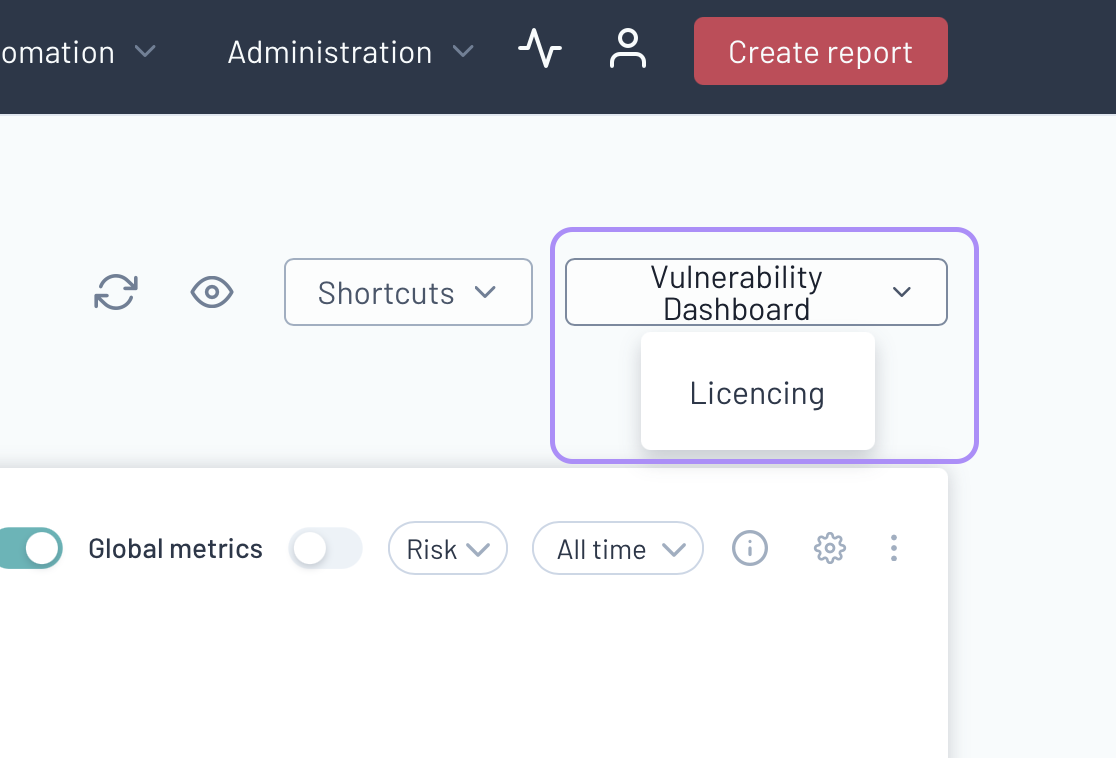Expand the Shortcuts dropdown
Viewport: 1116px width, 758px height.
(408, 293)
